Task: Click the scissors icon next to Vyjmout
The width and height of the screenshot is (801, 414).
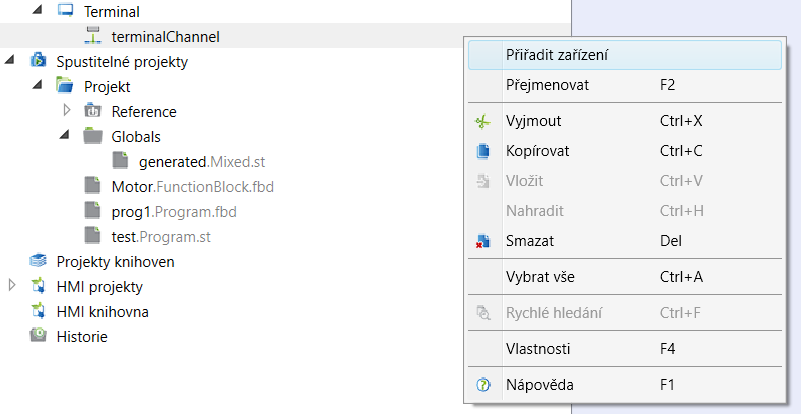Action: pyautogui.click(x=483, y=122)
